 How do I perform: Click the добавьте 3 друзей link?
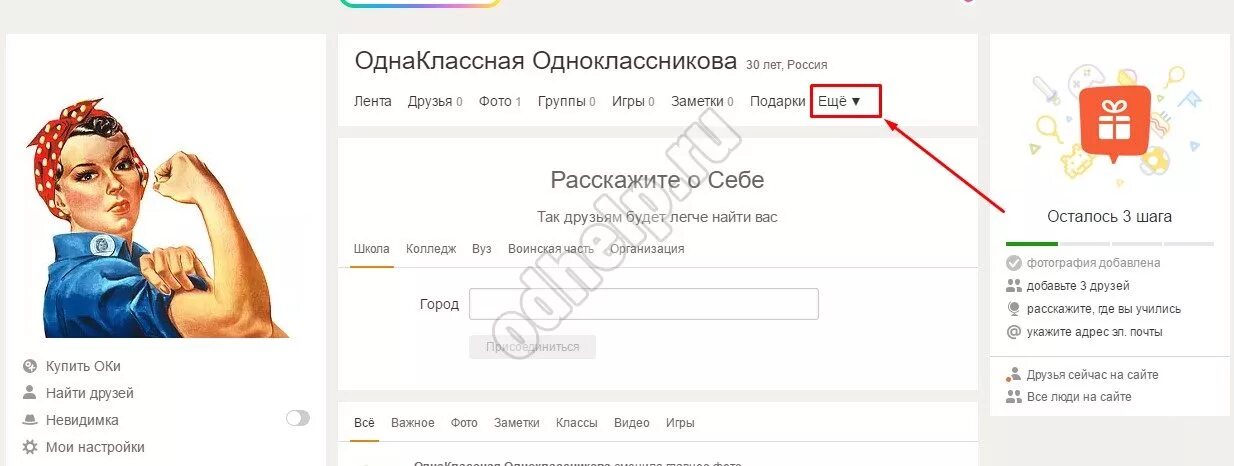pyautogui.click(x=1078, y=286)
